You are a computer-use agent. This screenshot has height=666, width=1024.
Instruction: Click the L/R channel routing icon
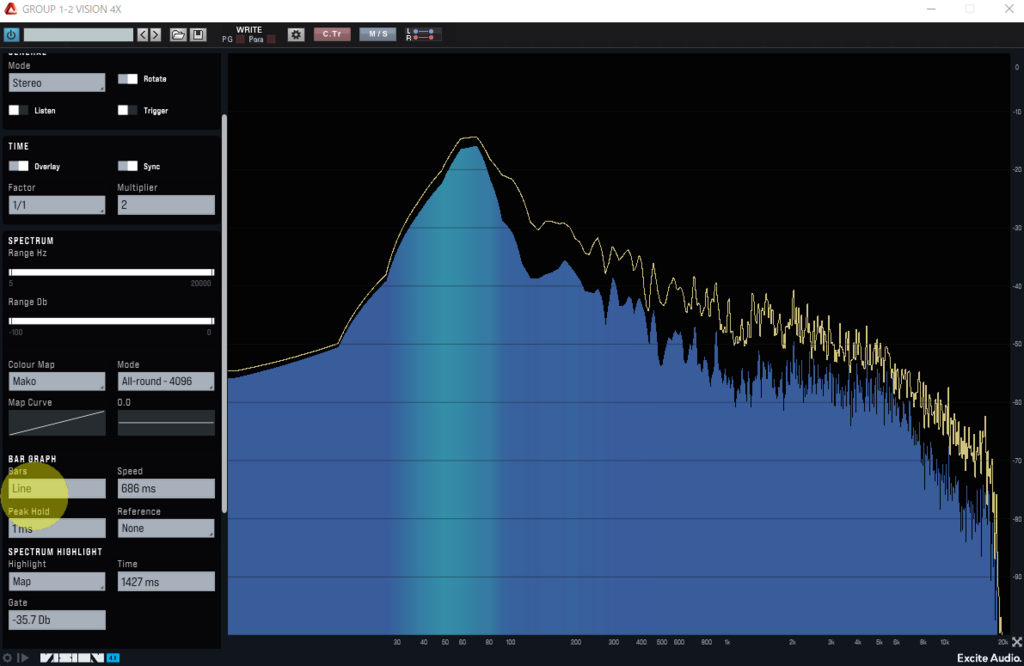coord(421,35)
